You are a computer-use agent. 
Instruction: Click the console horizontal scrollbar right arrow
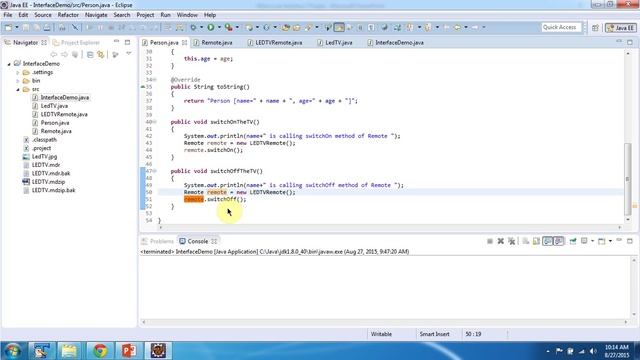coord(625,322)
